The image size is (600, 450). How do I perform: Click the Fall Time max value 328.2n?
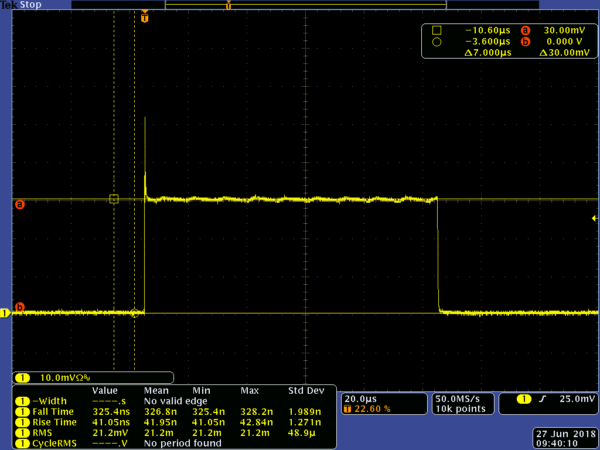(257, 412)
